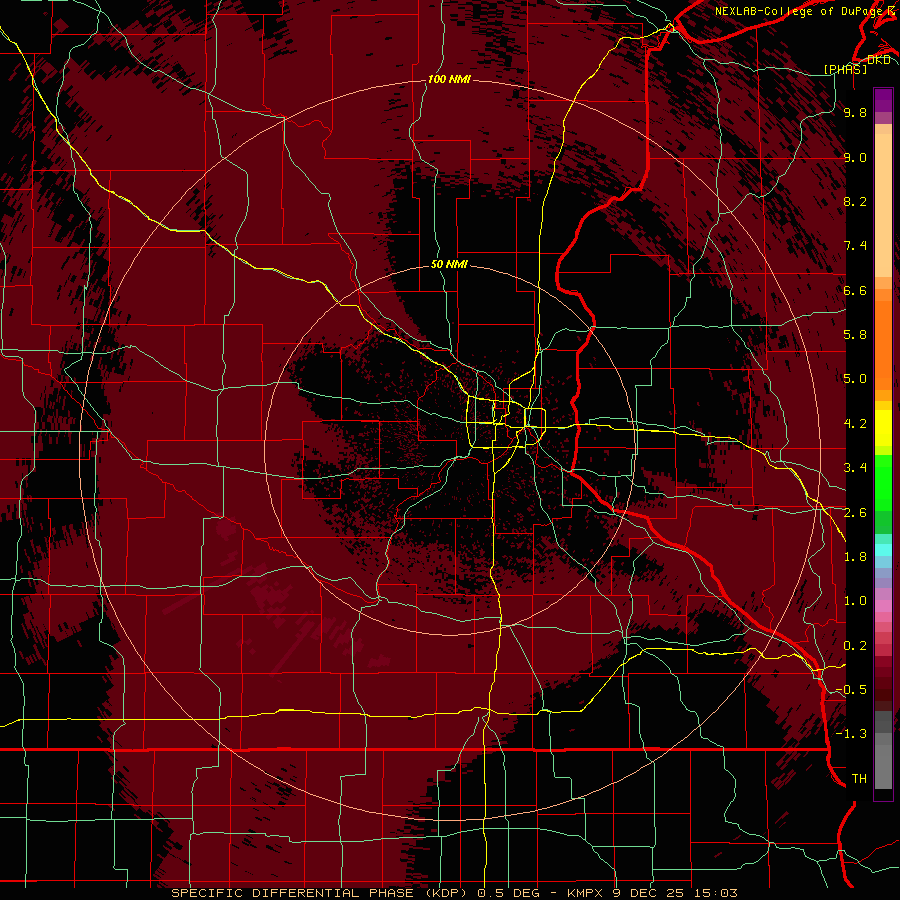Click the "5.8" color scale value
The width and height of the screenshot is (900, 900).
point(855,335)
